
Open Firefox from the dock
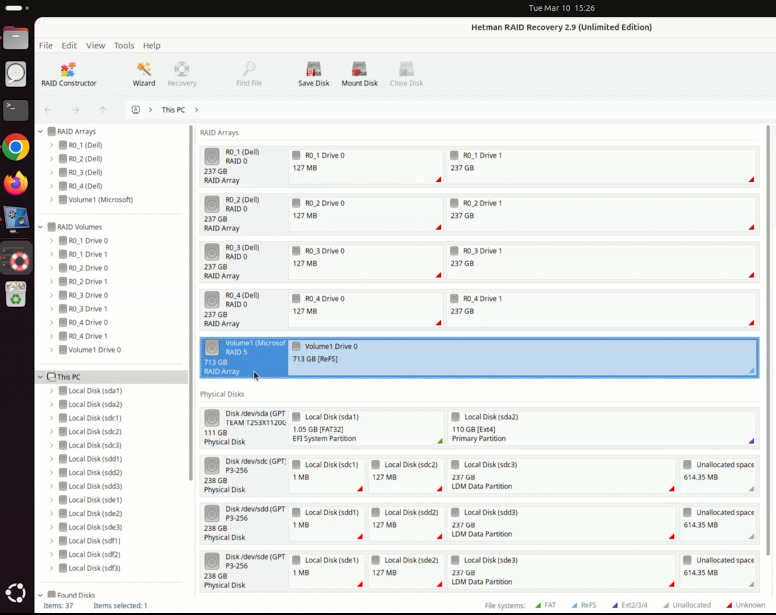click(16, 183)
